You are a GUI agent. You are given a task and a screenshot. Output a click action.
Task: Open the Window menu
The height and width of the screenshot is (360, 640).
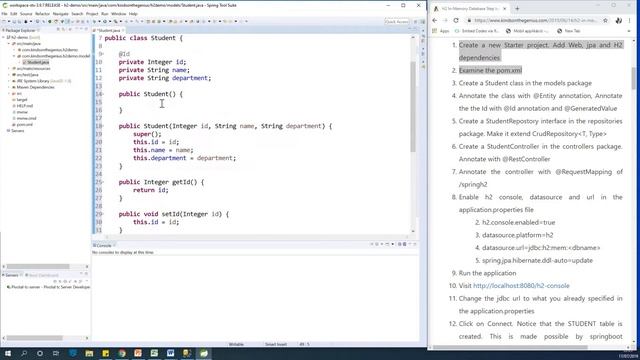(119, 14)
